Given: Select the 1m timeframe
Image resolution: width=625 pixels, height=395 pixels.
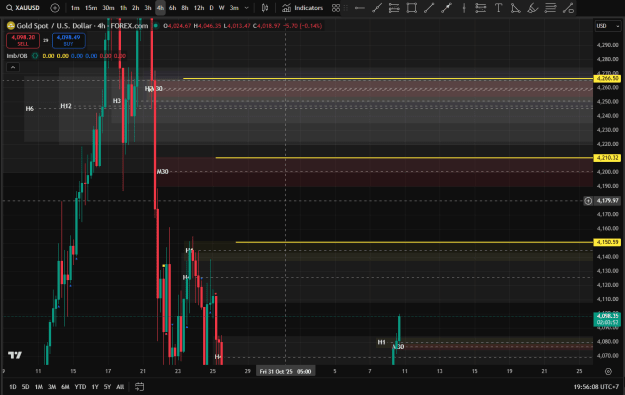Looking at the screenshot, I should (75, 8).
